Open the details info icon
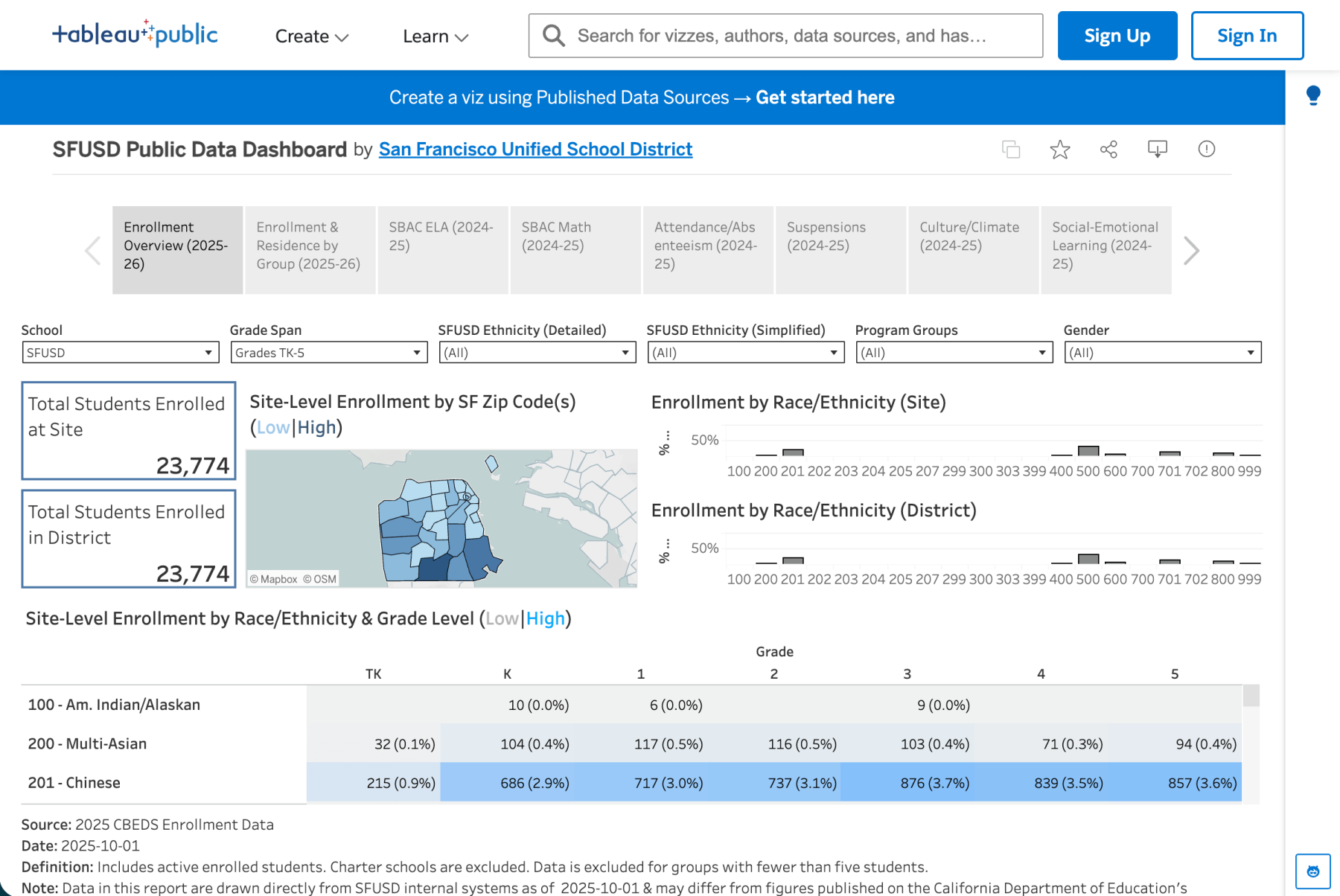Screen dimensions: 1340x896 click(1207, 149)
